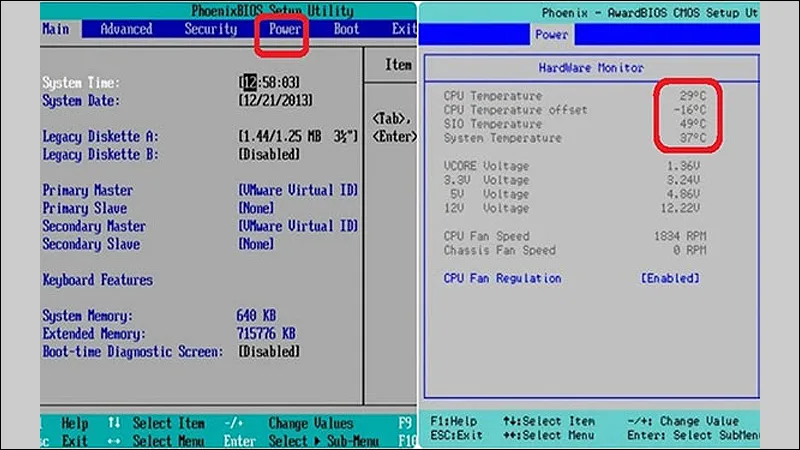This screenshot has height=450, width=800.
Task: Toggle Legacy Diskette B Disabled value
Action: coord(269,154)
